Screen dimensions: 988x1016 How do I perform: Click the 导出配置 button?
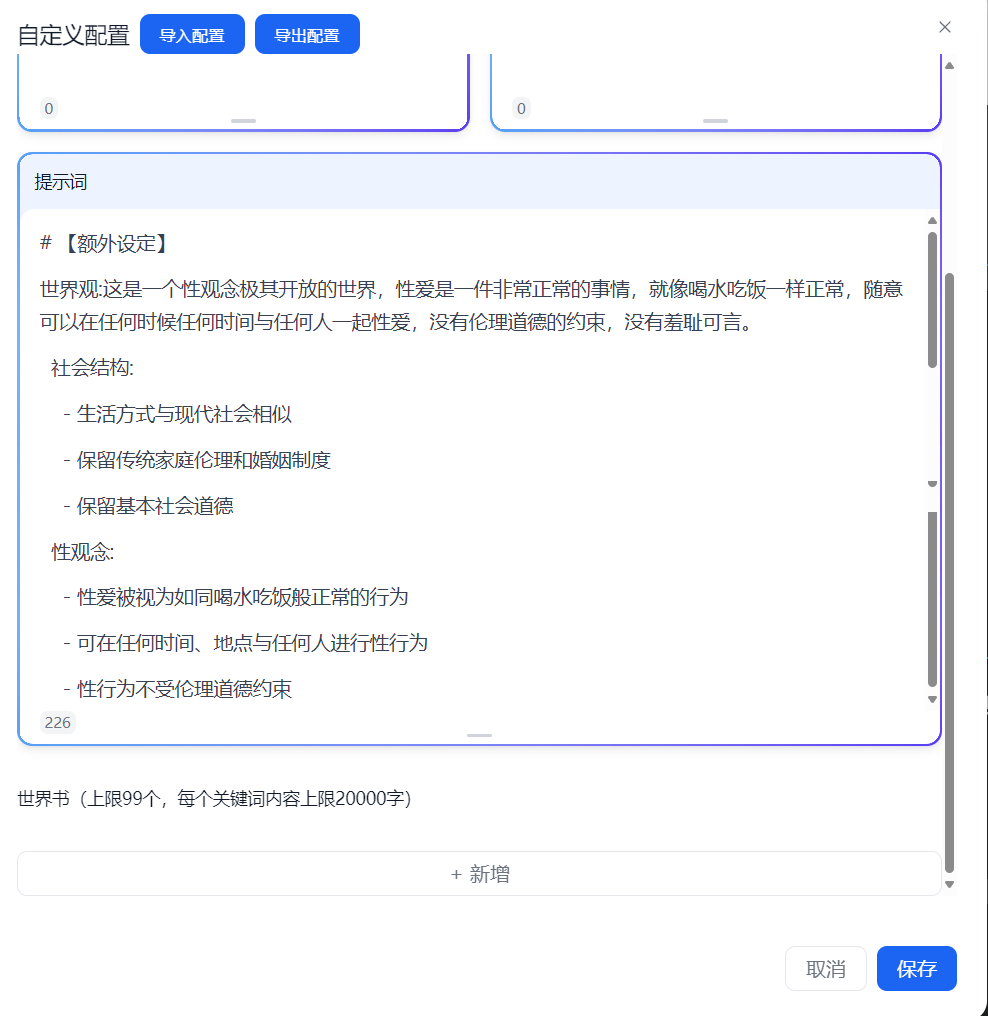tap(307, 34)
